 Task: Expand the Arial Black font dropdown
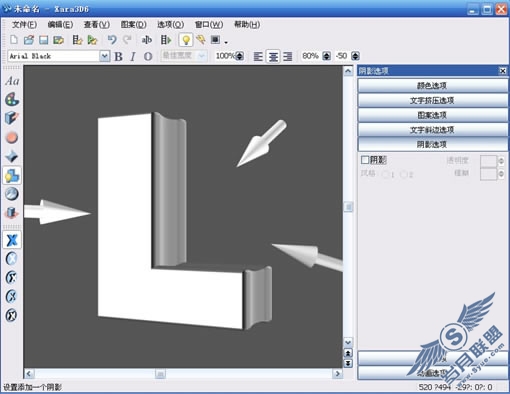pos(104,56)
